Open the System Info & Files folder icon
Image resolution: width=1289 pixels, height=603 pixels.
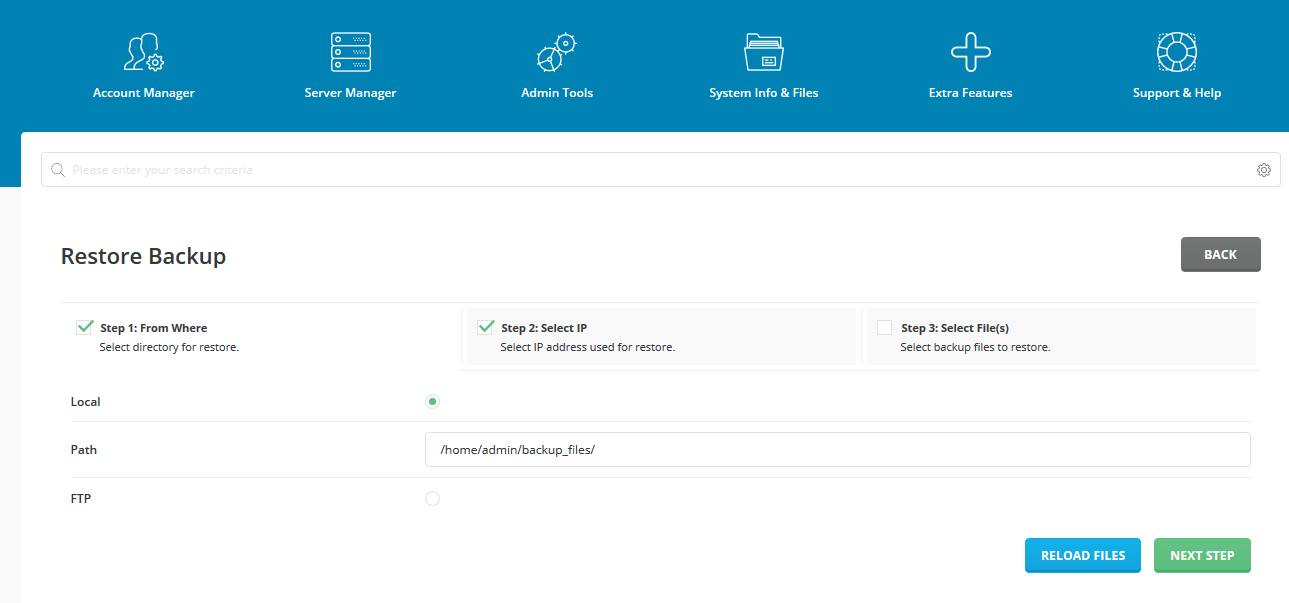pos(764,52)
